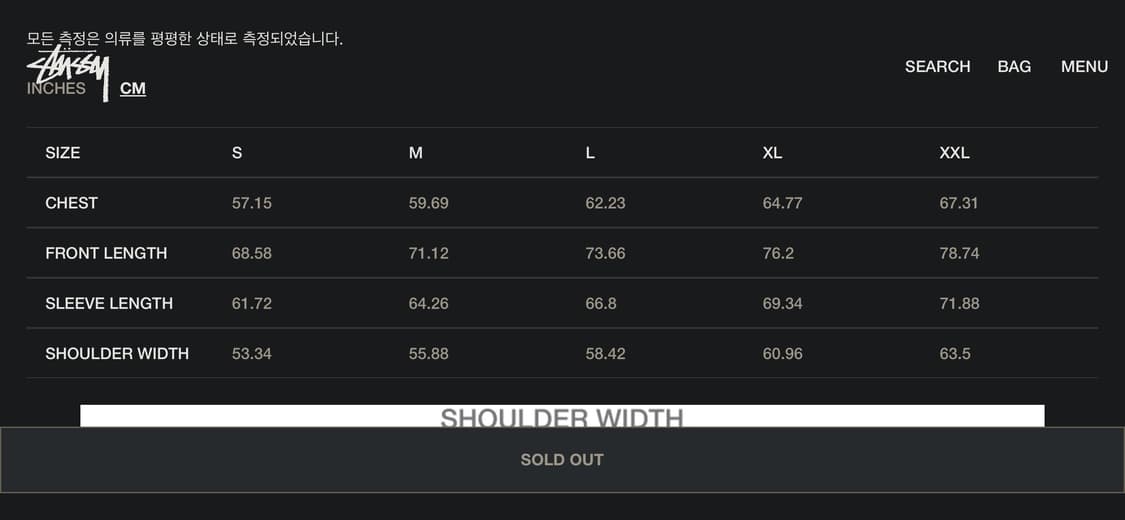Select the XL size column header

click(x=772, y=153)
